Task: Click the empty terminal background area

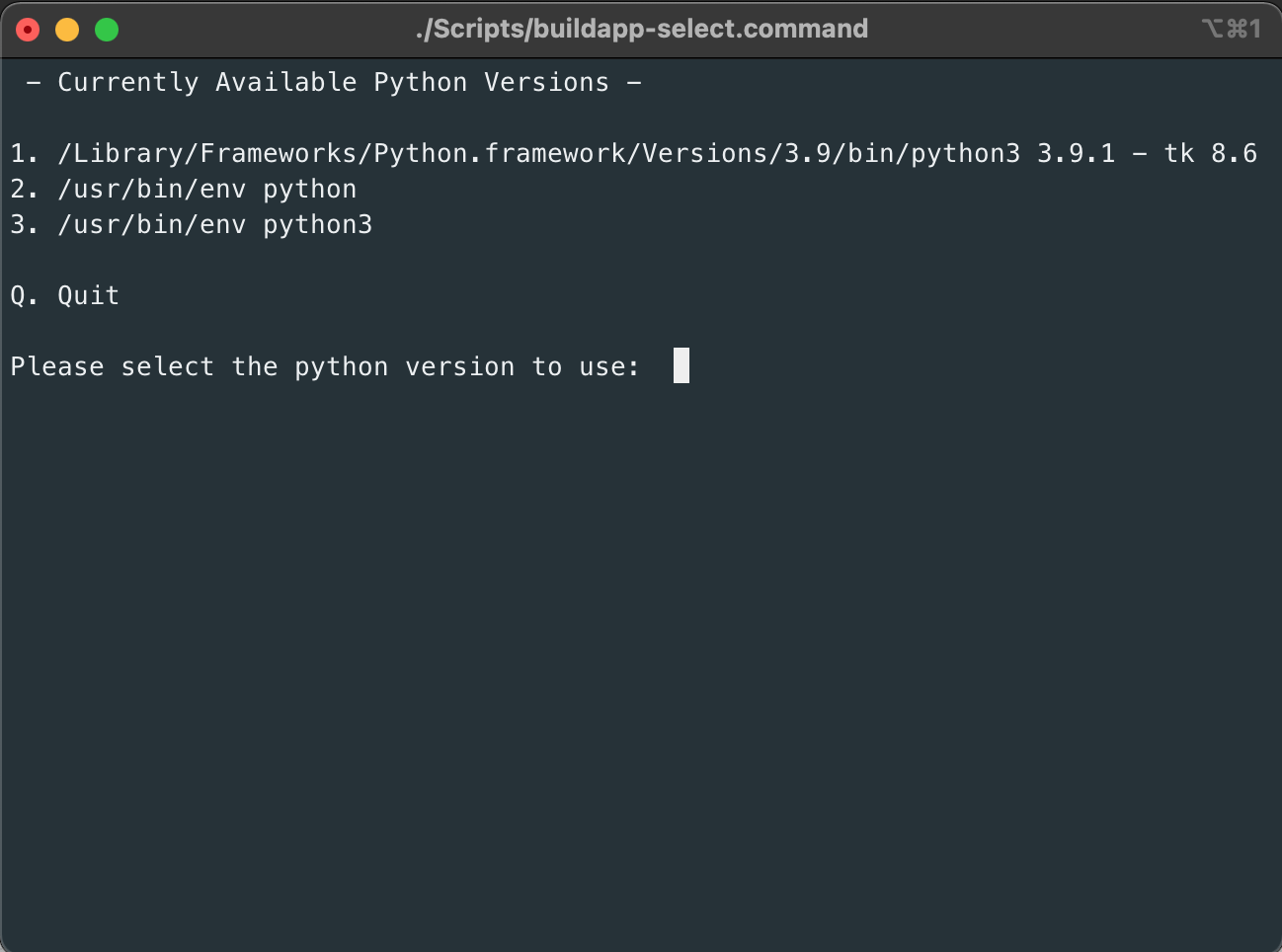Action: pos(641,642)
